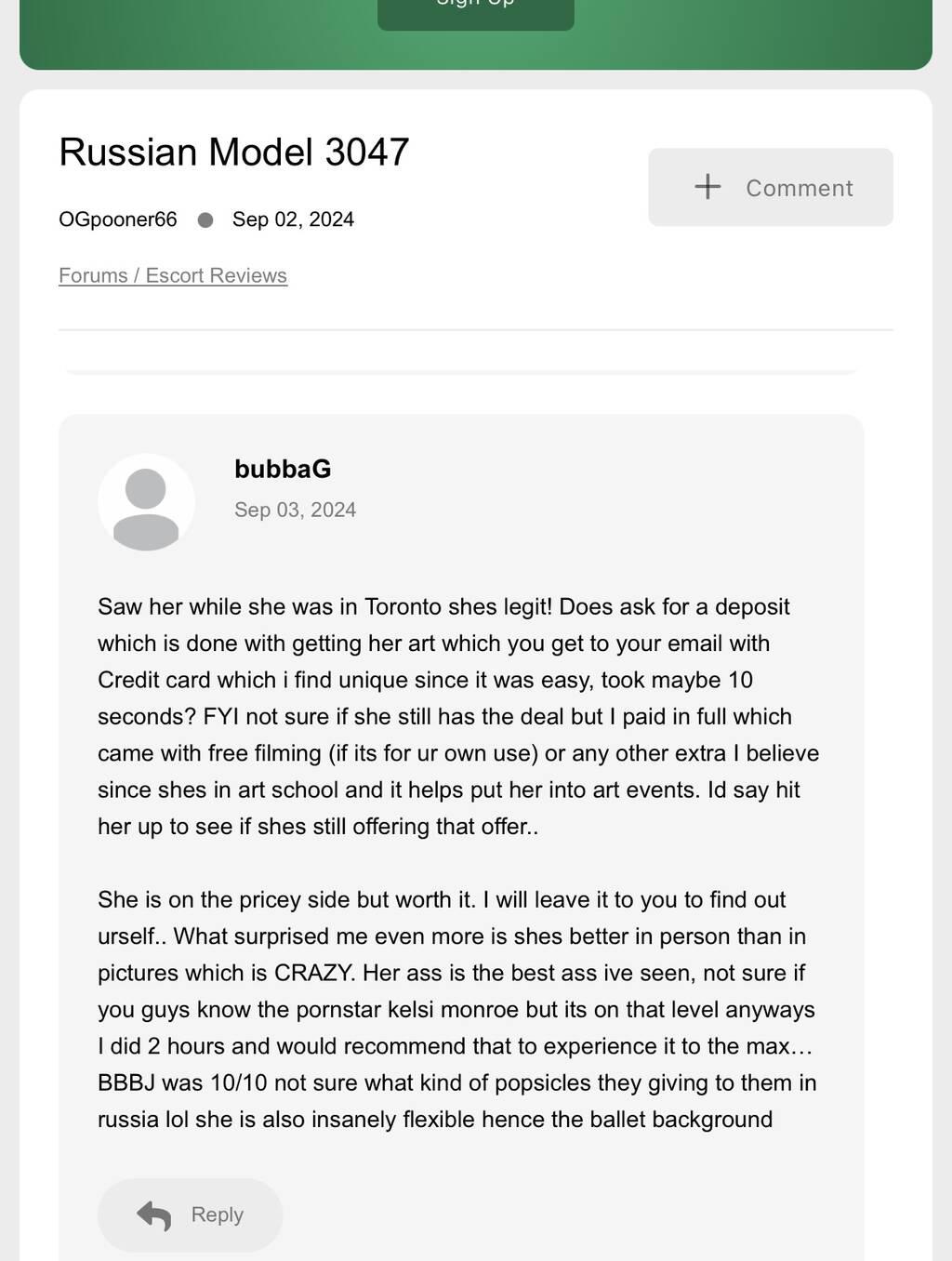The image size is (952, 1261).
Task: Open bubbaG's profile avatar
Action: 146,502
